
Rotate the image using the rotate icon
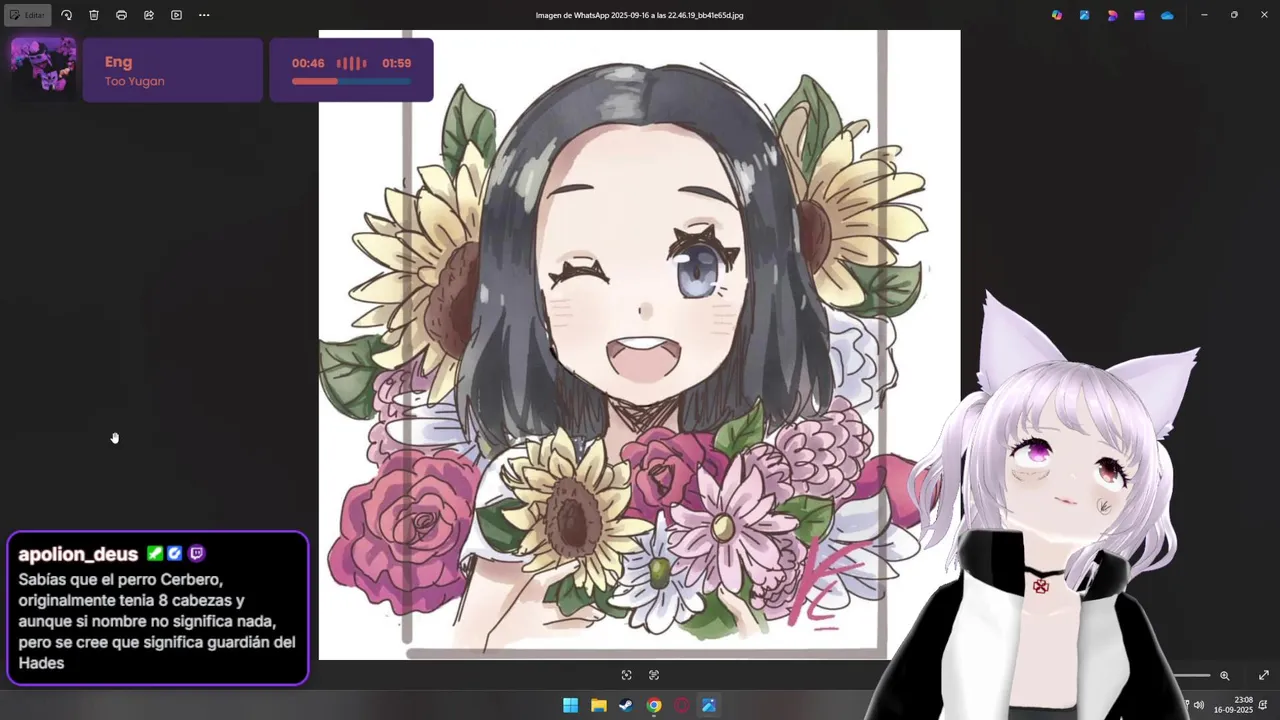click(66, 15)
